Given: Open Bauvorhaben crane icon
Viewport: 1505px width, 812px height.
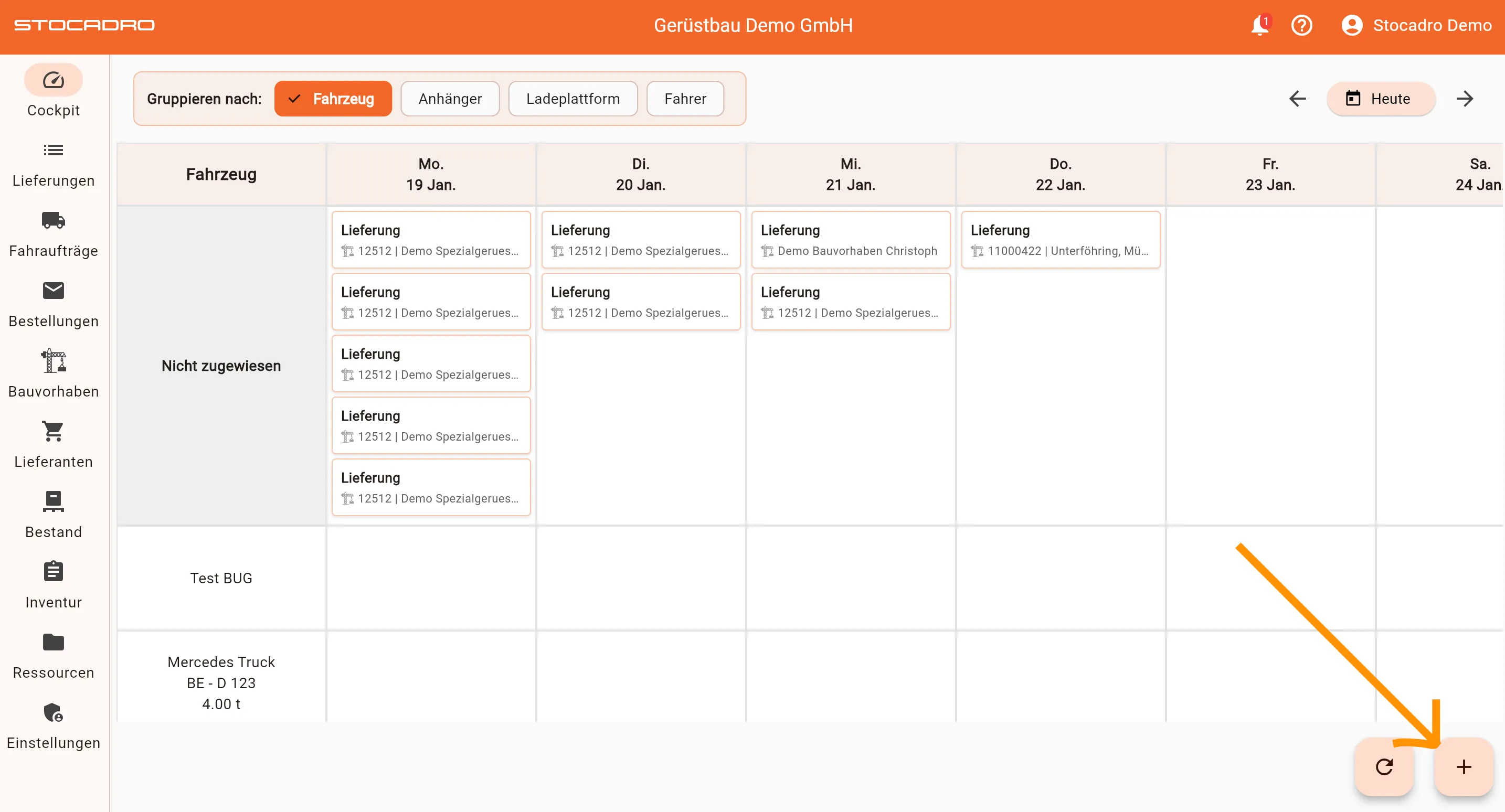Looking at the screenshot, I should [x=53, y=360].
